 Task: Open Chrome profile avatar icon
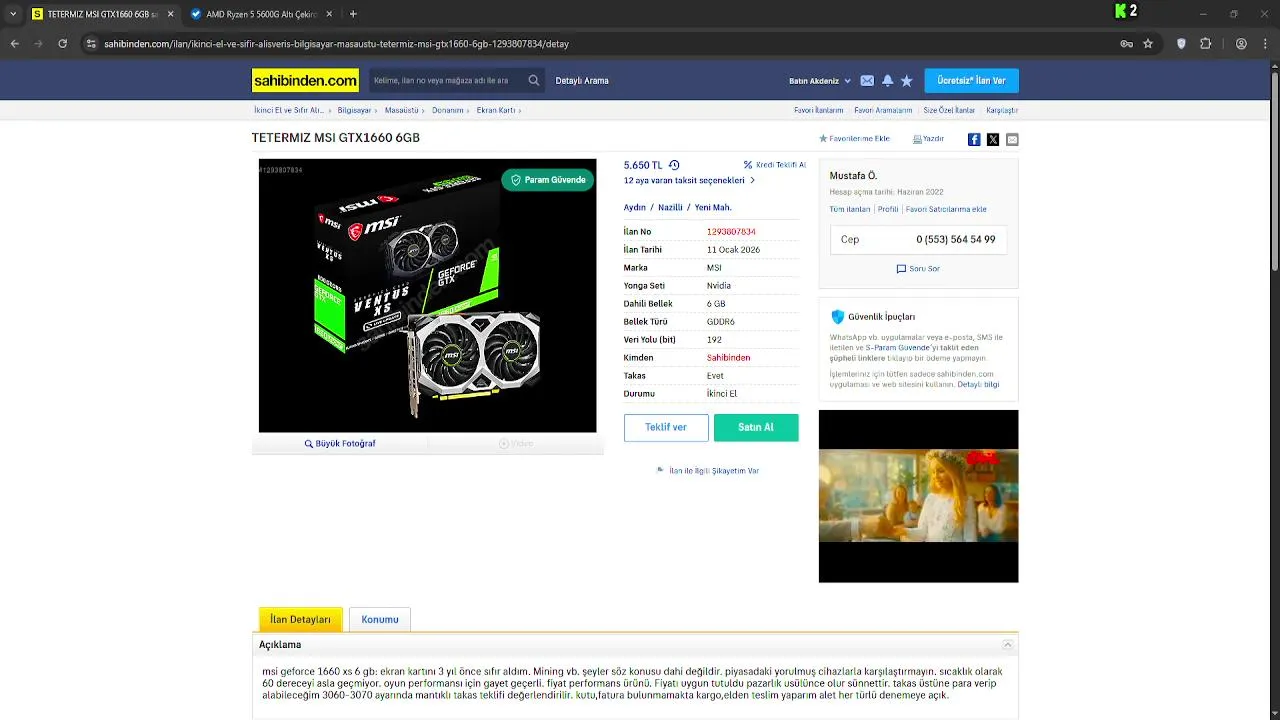coord(1241,44)
